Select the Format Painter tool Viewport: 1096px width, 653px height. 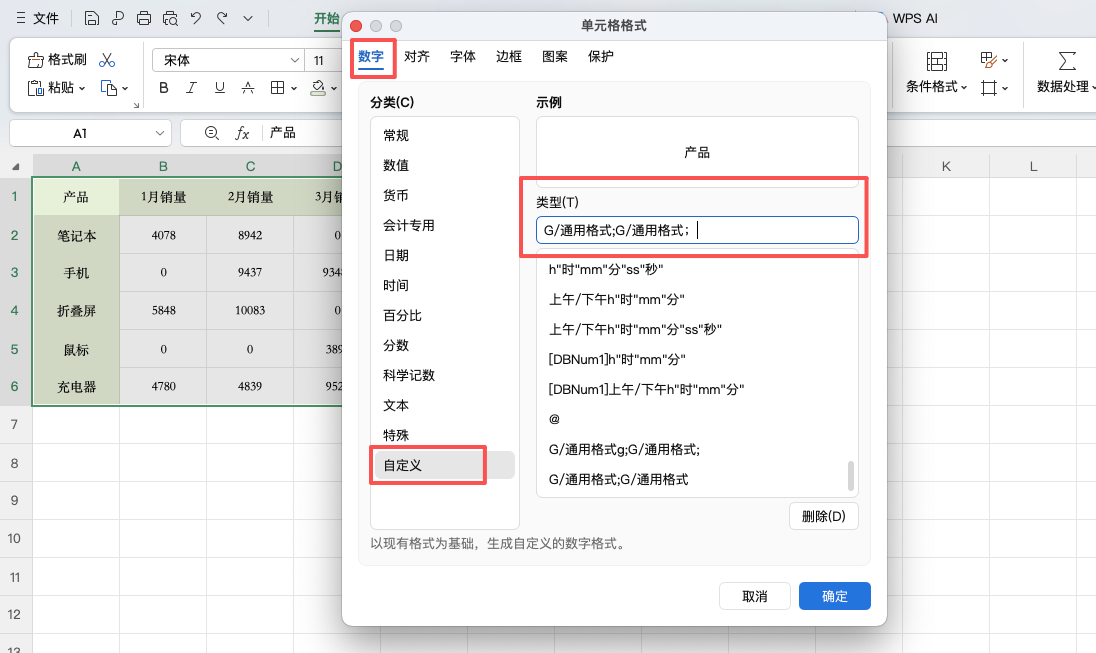click(55, 59)
